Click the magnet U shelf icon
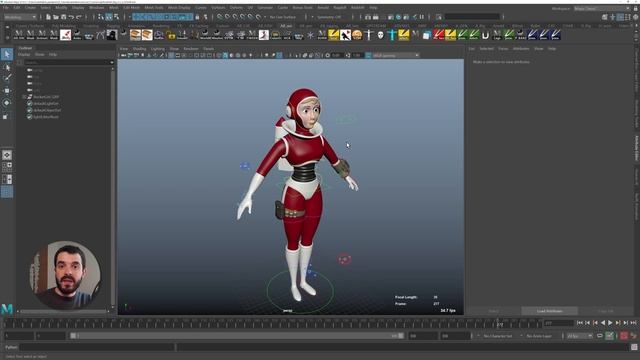The width and height of the screenshot is (640, 360). click(485, 35)
